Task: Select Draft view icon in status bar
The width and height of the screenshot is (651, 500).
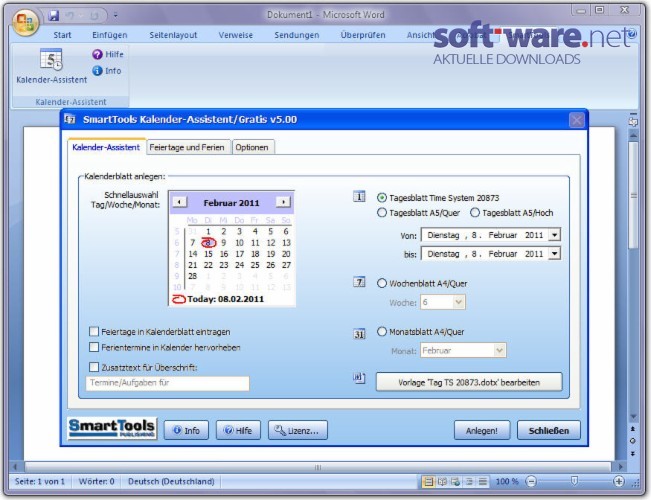Action: [x=482, y=481]
